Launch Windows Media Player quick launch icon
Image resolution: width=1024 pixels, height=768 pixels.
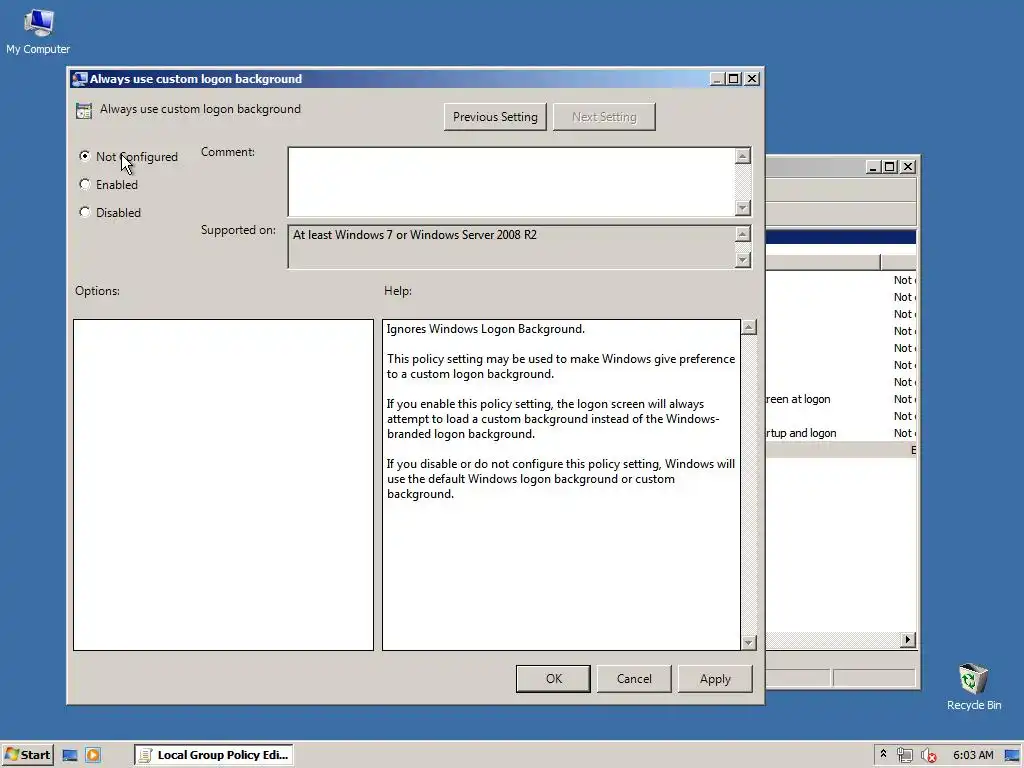coord(93,755)
